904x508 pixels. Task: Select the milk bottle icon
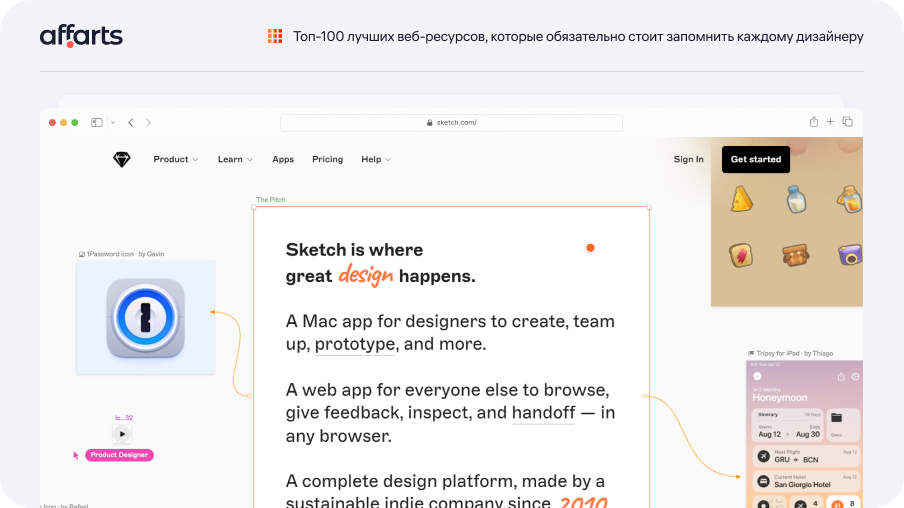tap(796, 199)
